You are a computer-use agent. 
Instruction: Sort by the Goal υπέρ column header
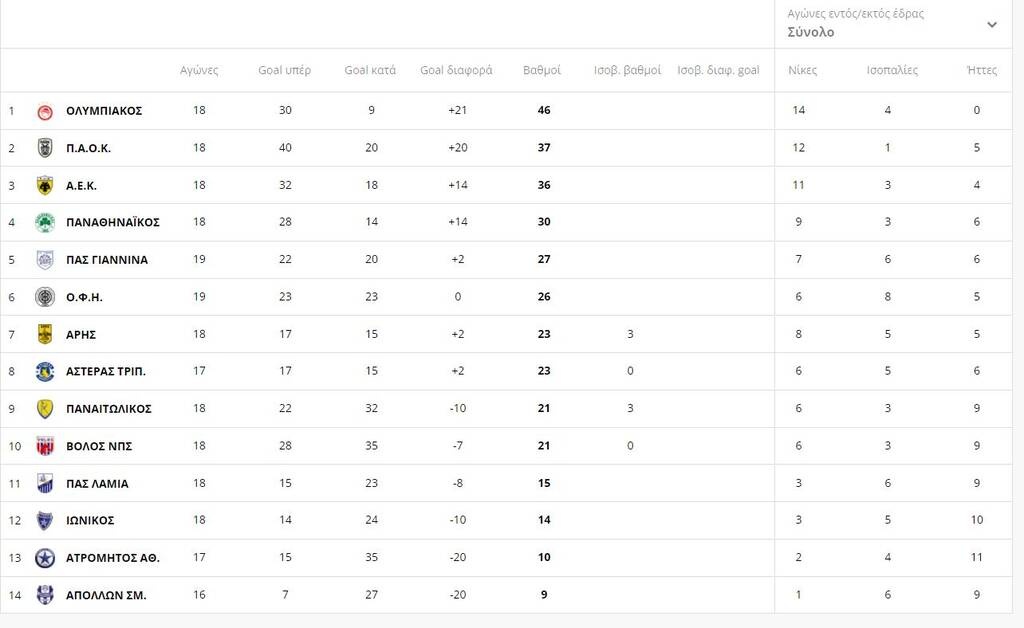(x=284, y=70)
